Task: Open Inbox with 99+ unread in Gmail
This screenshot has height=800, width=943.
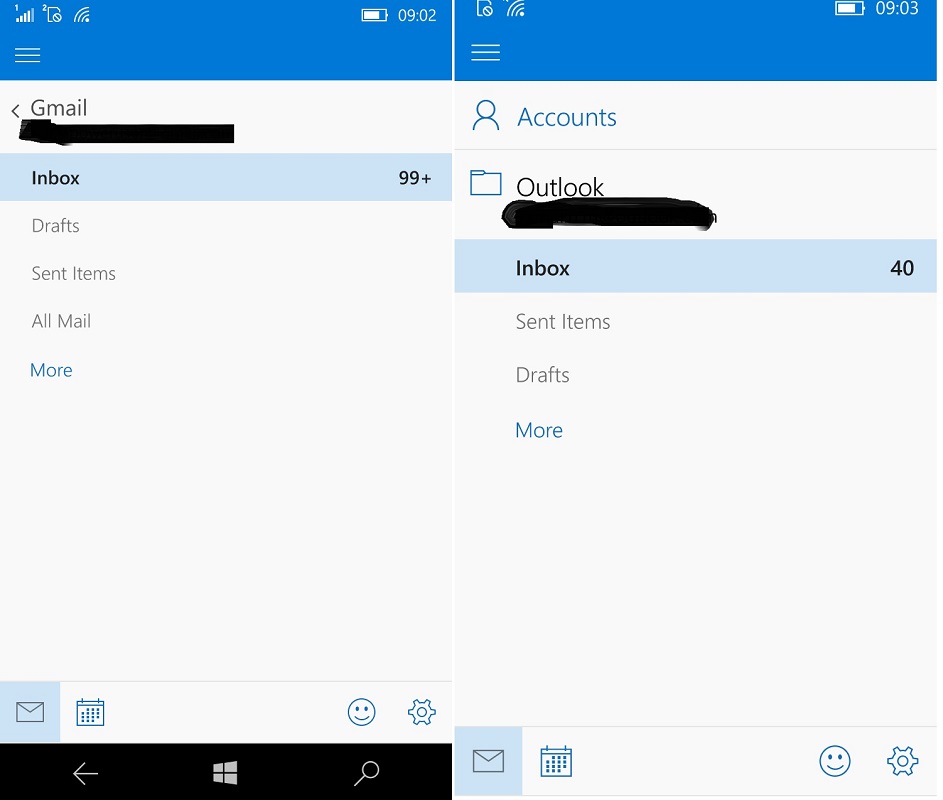Action: point(226,177)
